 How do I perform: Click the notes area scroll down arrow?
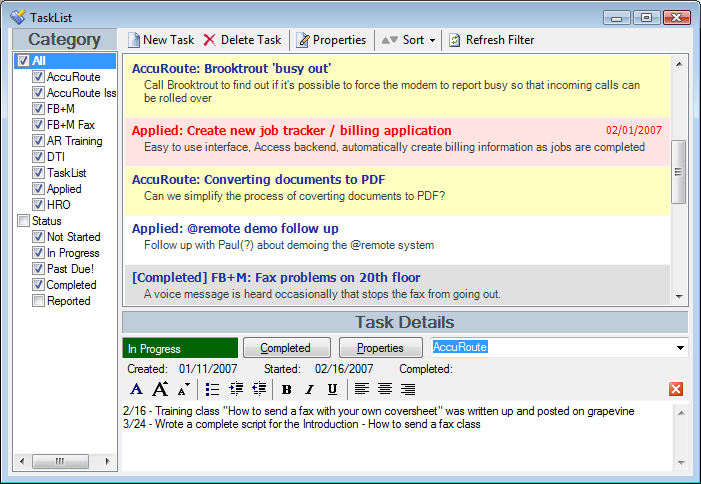pyautogui.click(x=681, y=463)
